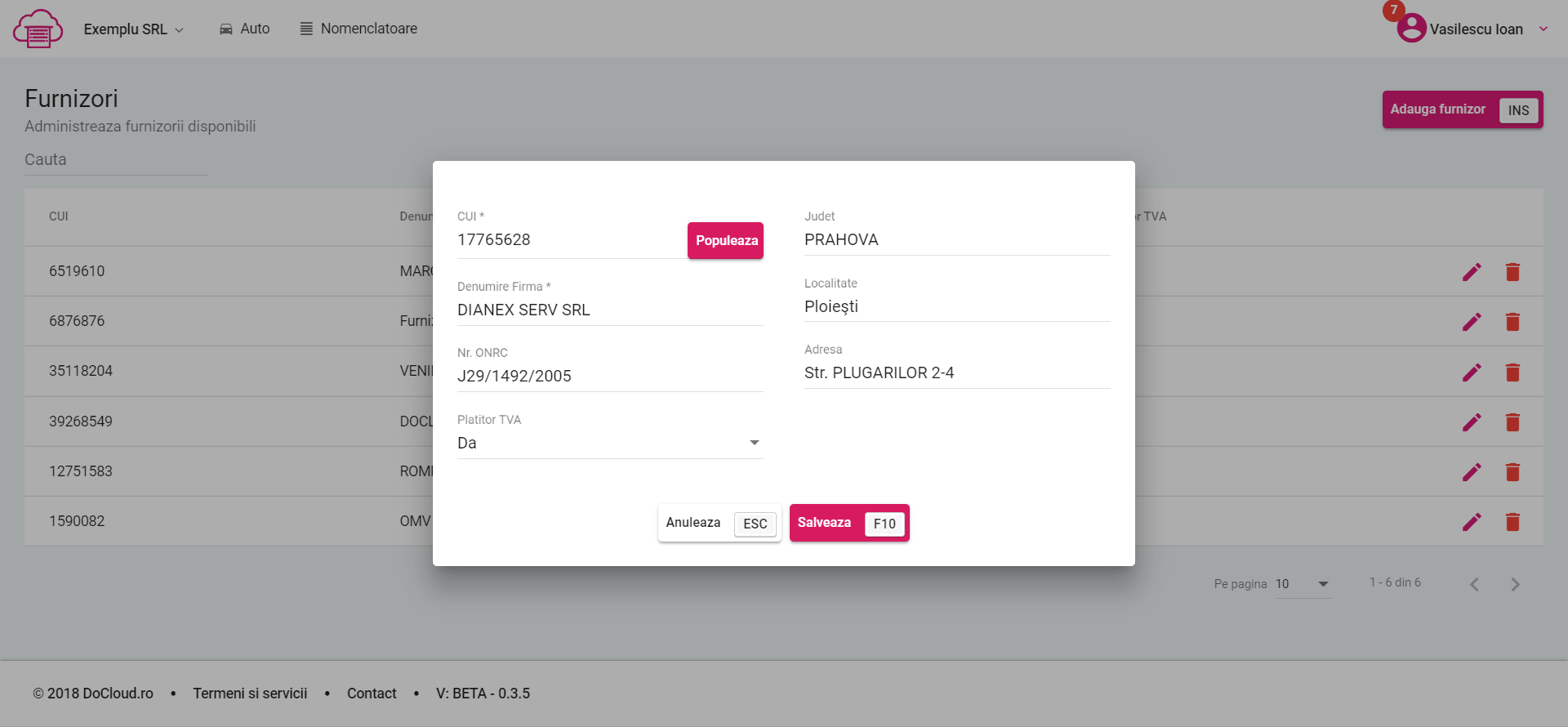
Task: Delete supplier row 39268549 with trash icon
Action: click(1512, 422)
